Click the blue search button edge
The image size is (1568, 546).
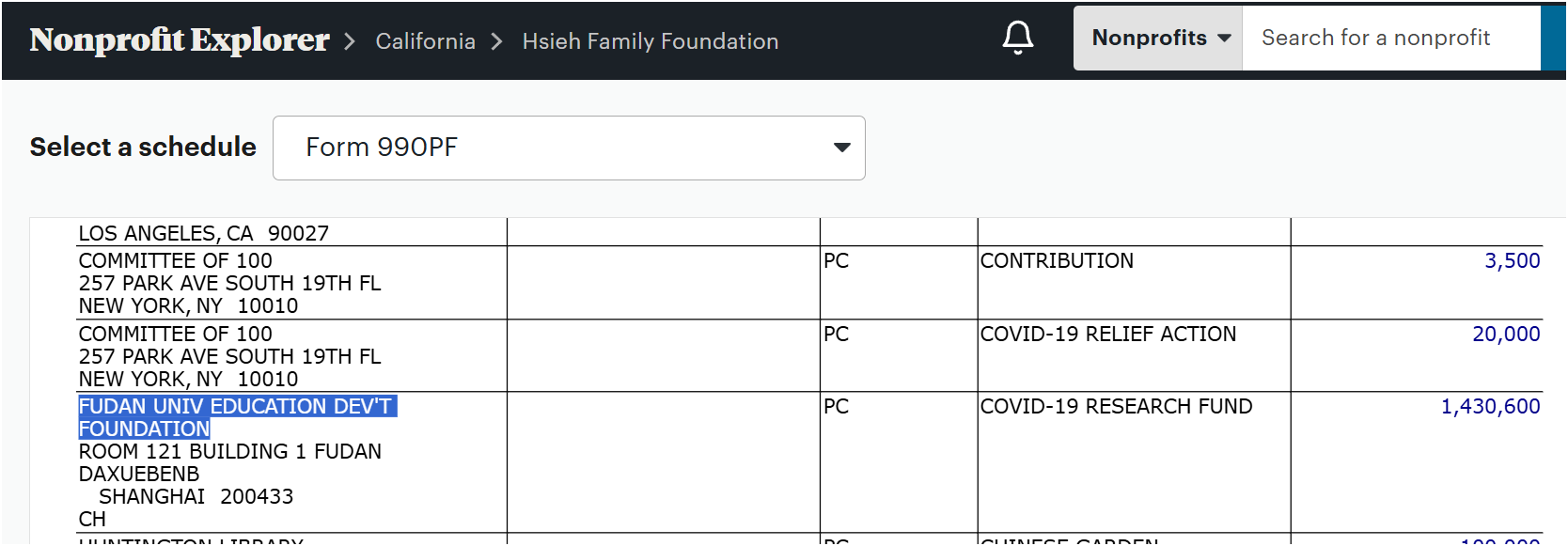click(1554, 38)
